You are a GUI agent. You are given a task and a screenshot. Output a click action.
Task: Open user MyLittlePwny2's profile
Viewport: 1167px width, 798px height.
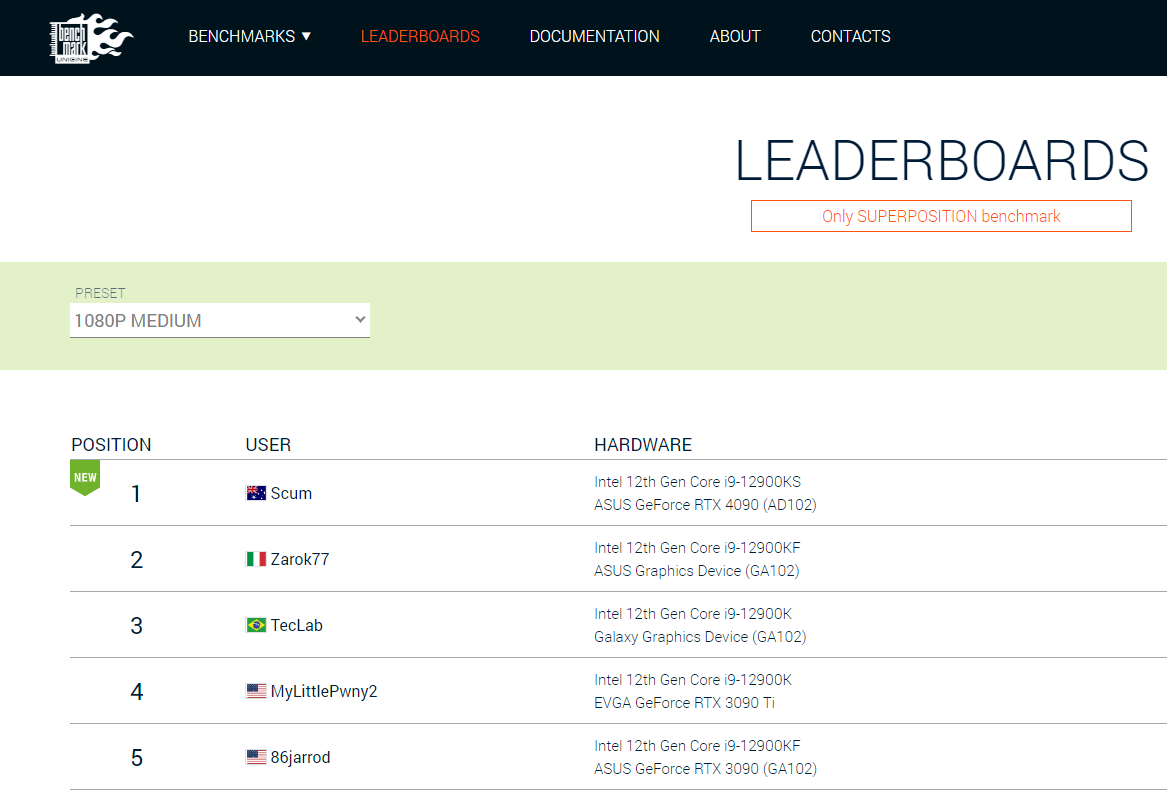click(x=324, y=692)
